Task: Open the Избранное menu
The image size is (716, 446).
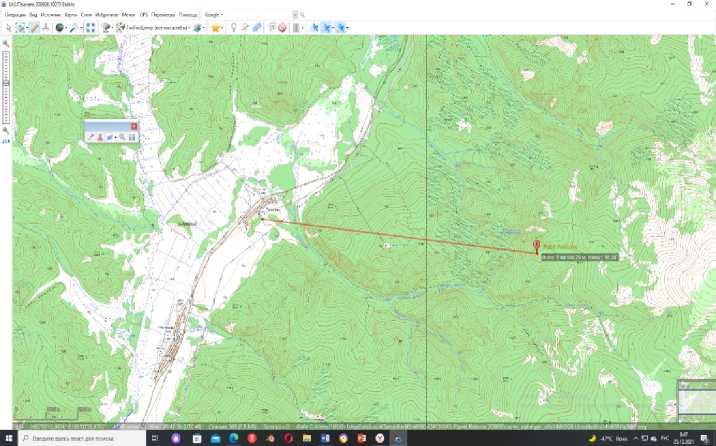Action: click(x=107, y=15)
